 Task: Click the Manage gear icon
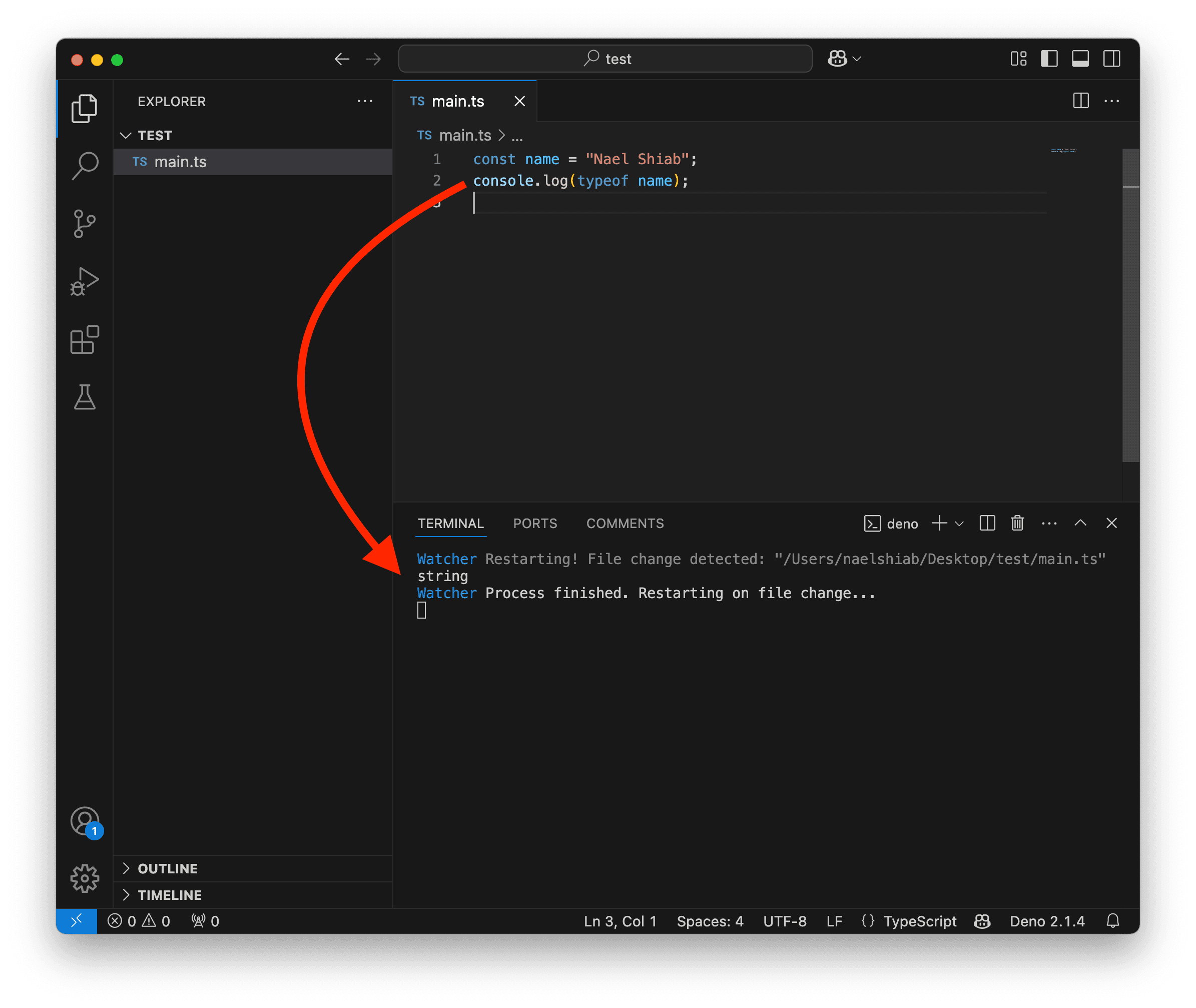point(85,878)
